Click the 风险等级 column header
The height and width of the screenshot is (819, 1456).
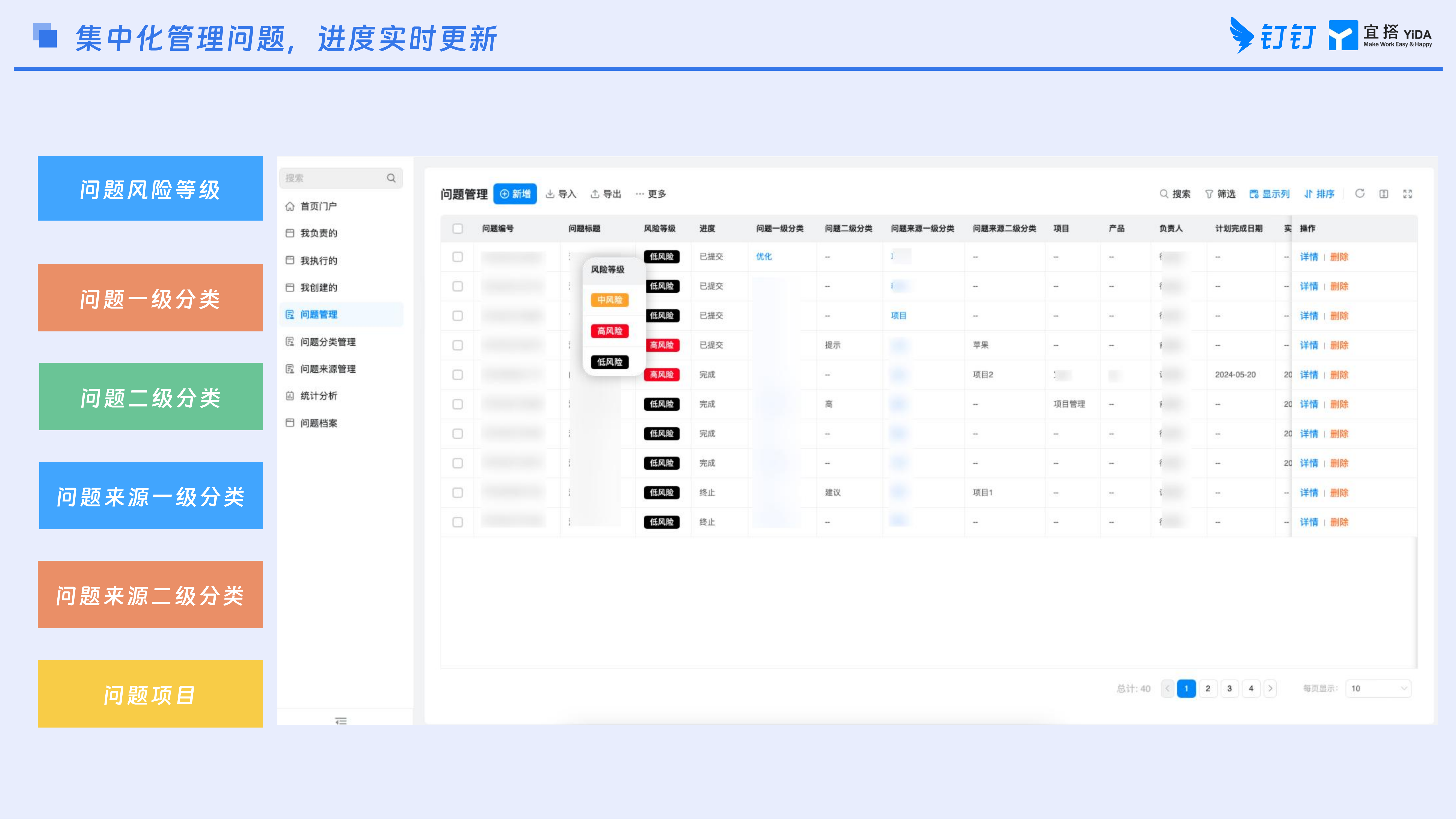click(660, 228)
